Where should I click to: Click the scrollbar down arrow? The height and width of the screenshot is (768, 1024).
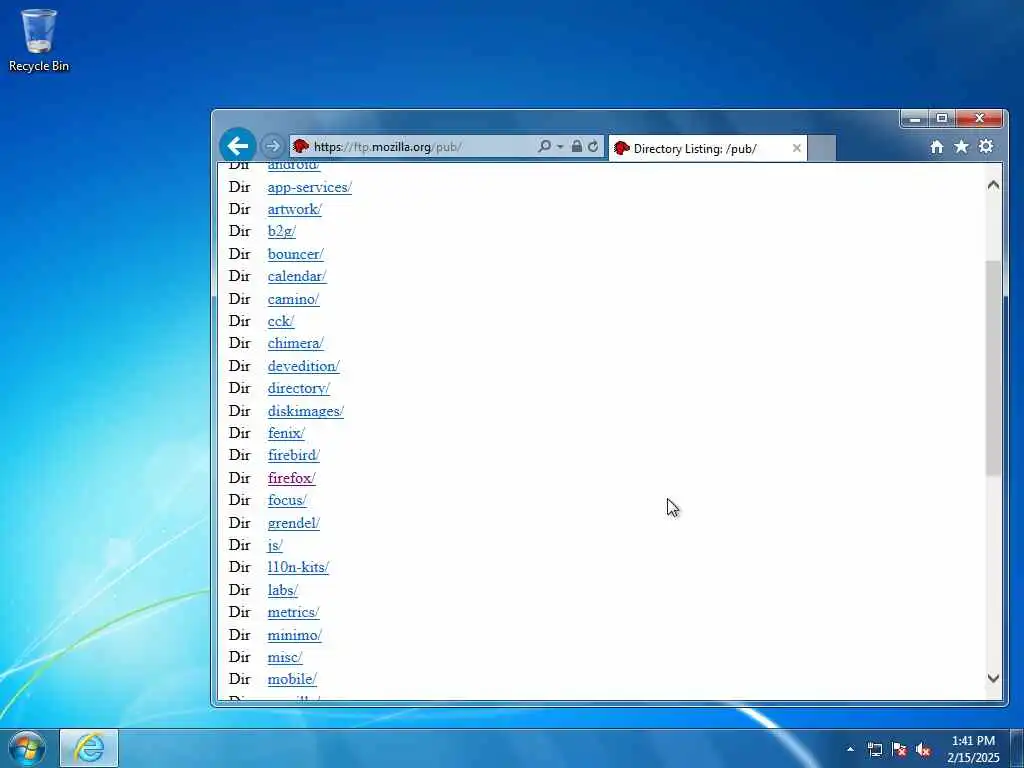993,679
